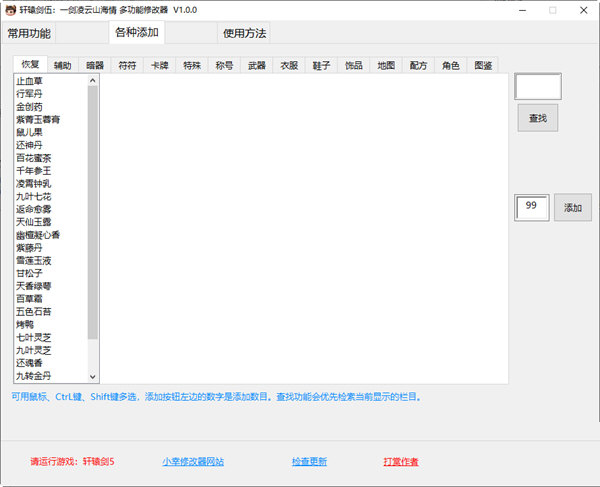This screenshot has height=487, width=600.
Task: Open the 鞋子 category tab
Action: tap(321, 65)
